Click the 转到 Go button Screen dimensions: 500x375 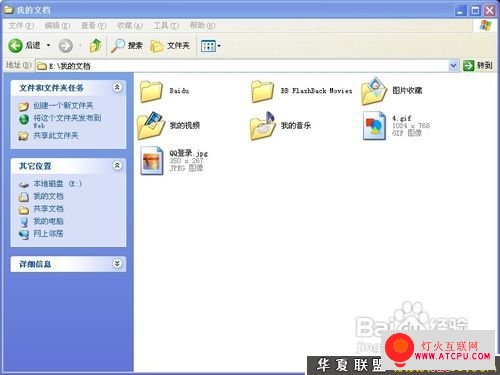coord(478,66)
